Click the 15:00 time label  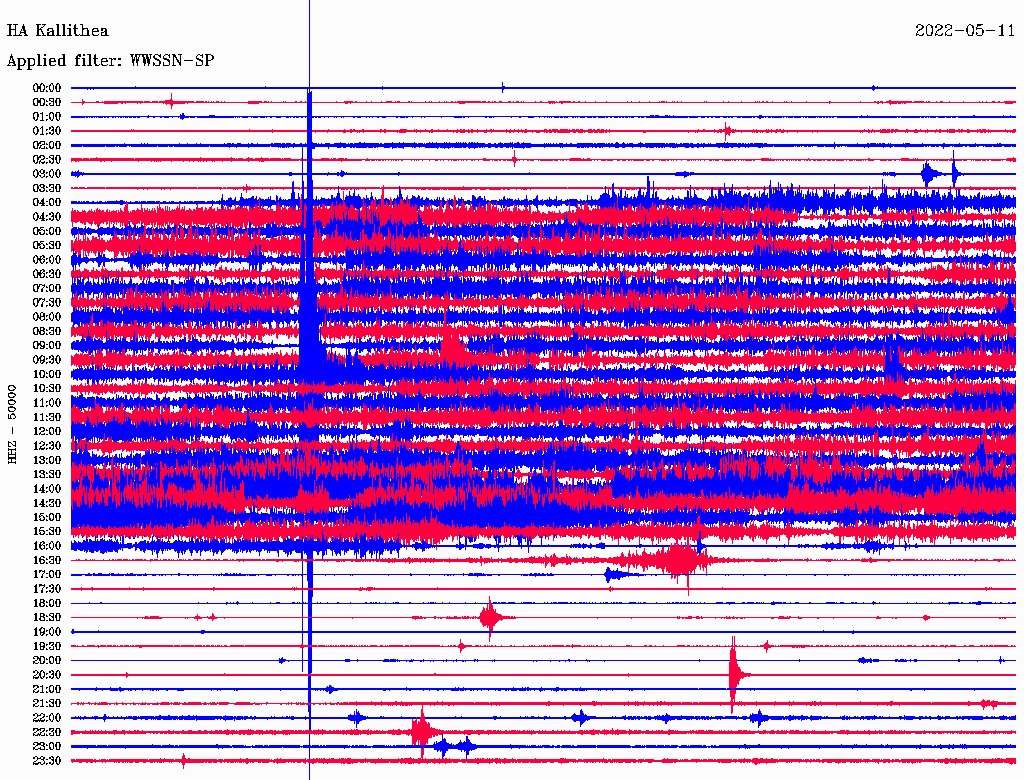pyautogui.click(x=47, y=517)
